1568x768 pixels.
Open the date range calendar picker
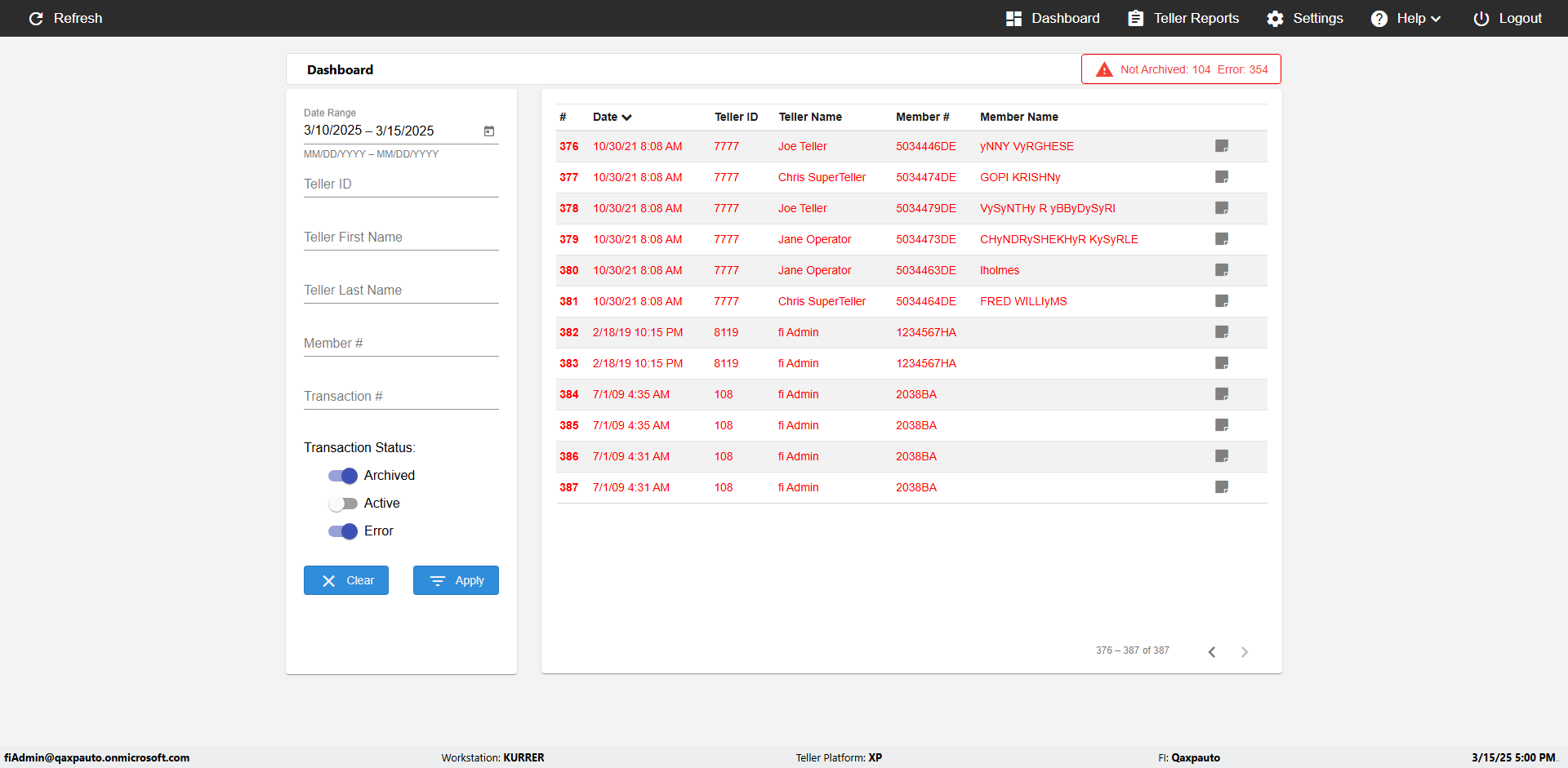tap(489, 131)
